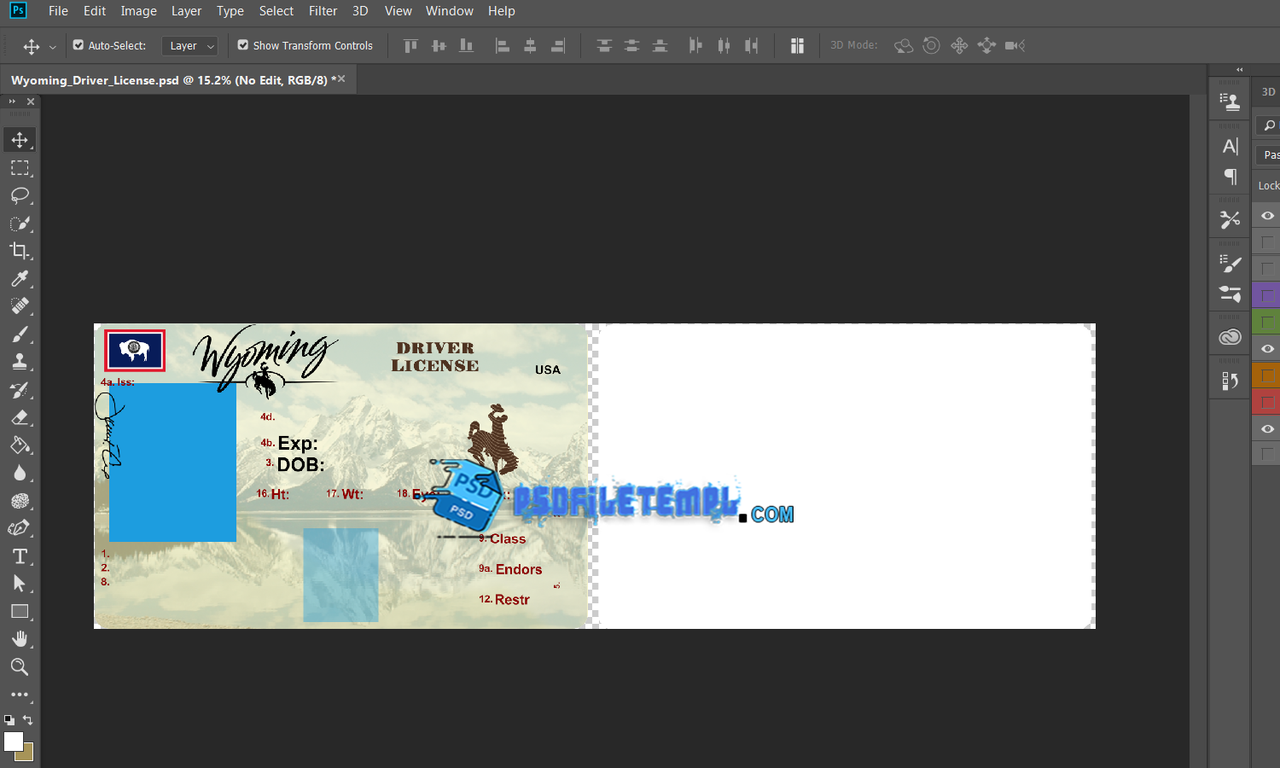Screen dimensions: 1280x768
Task: Click the Auto-Align Layers icon
Action: click(797, 46)
